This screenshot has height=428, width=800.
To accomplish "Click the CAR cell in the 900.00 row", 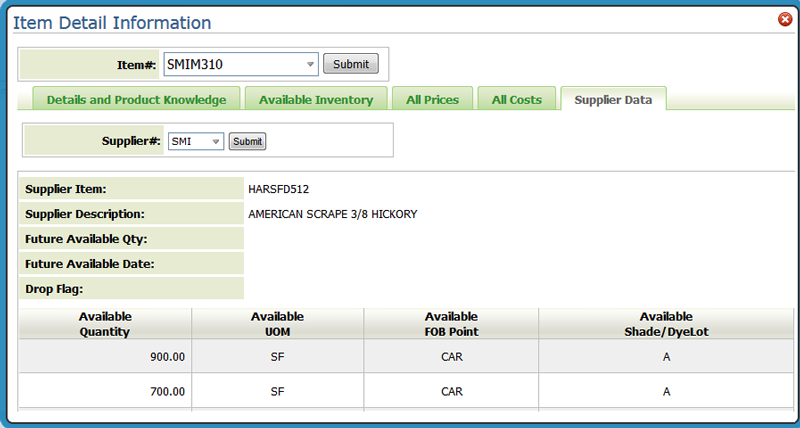I will coord(451,356).
